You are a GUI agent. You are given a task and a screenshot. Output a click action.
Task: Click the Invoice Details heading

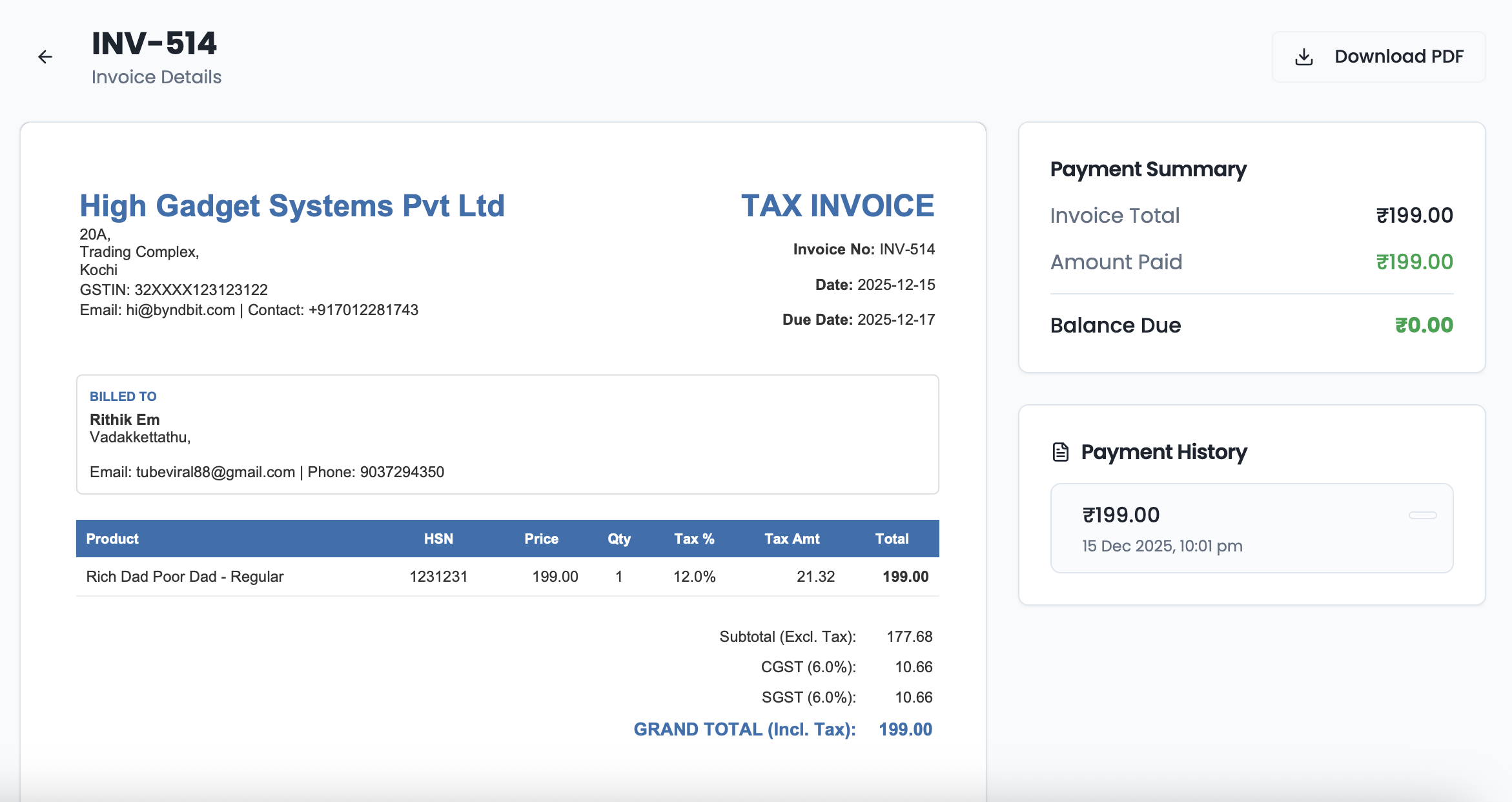point(156,76)
